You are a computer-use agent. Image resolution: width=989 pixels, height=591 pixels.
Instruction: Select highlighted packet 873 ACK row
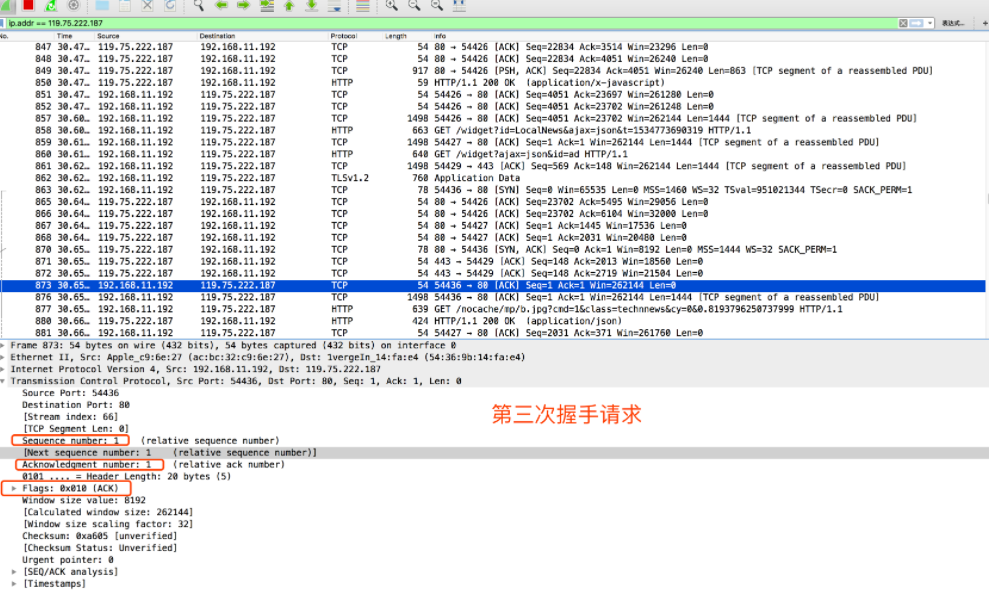click(492, 286)
